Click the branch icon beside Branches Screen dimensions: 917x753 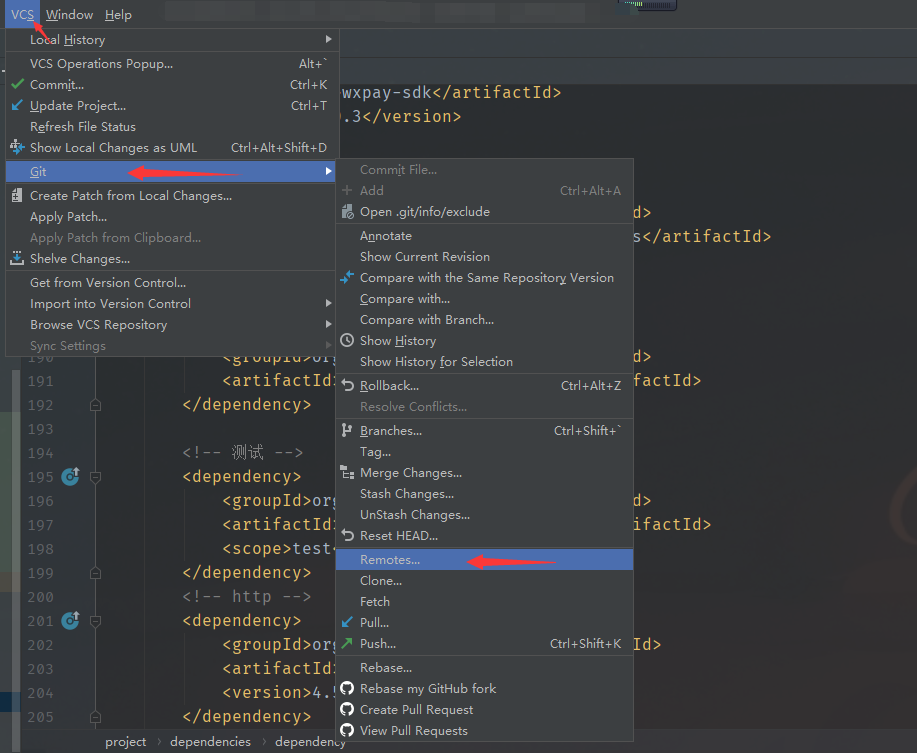click(347, 430)
